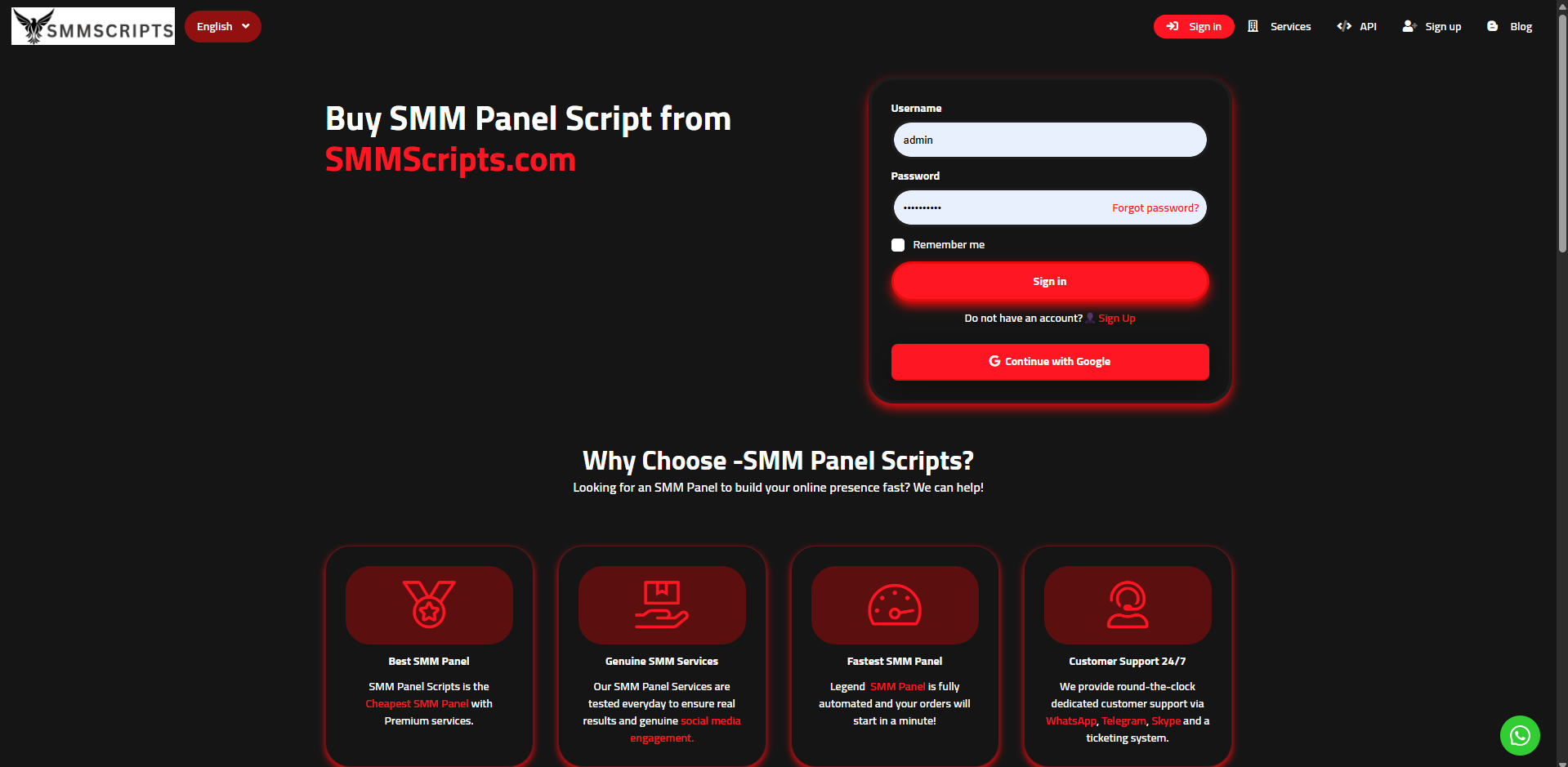Open the English language dropdown

pos(222,26)
